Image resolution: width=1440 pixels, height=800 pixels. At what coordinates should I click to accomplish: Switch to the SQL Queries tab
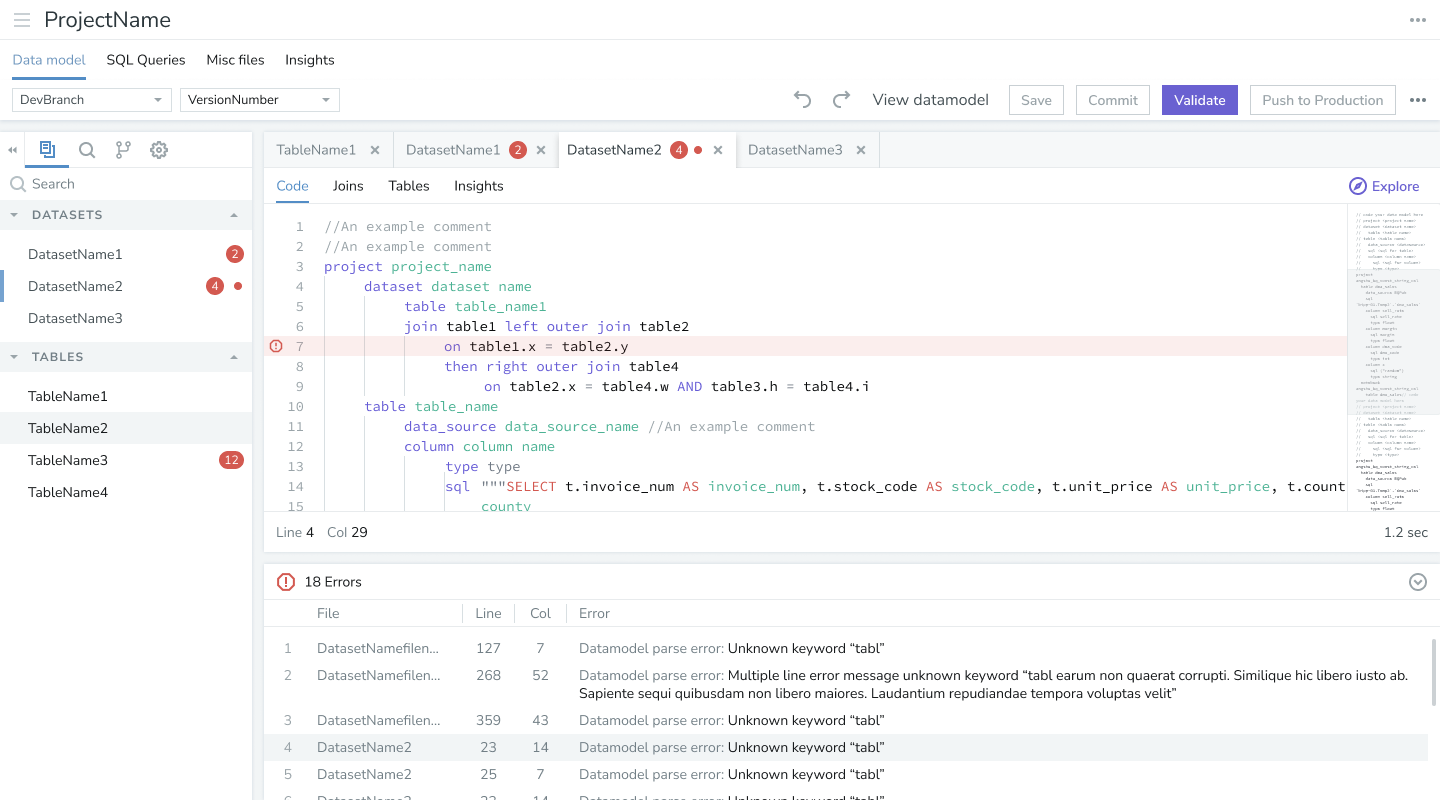(x=146, y=60)
